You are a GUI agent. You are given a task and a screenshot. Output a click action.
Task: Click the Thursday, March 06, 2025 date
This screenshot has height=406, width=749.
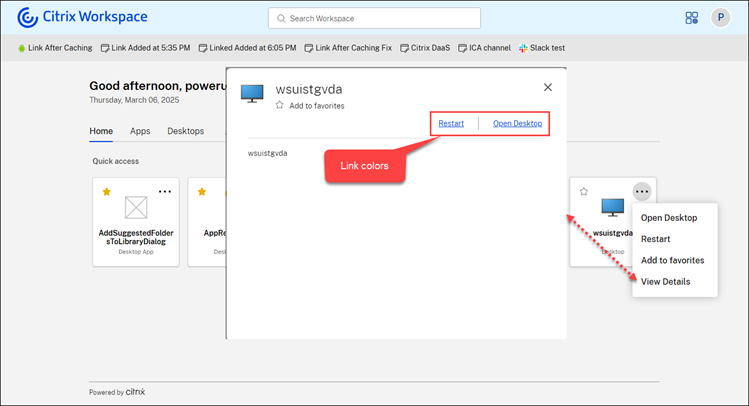click(134, 100)
